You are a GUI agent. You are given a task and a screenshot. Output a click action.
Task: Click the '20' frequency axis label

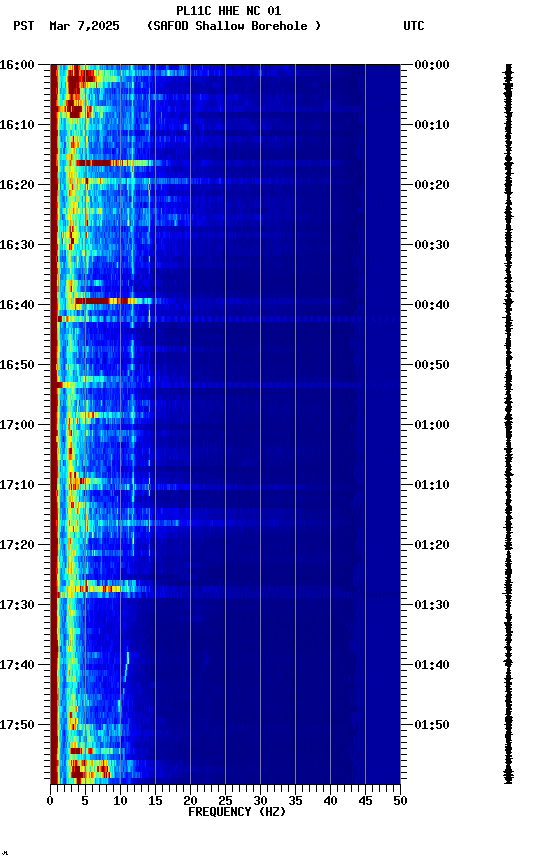click(x=190, y=801)
